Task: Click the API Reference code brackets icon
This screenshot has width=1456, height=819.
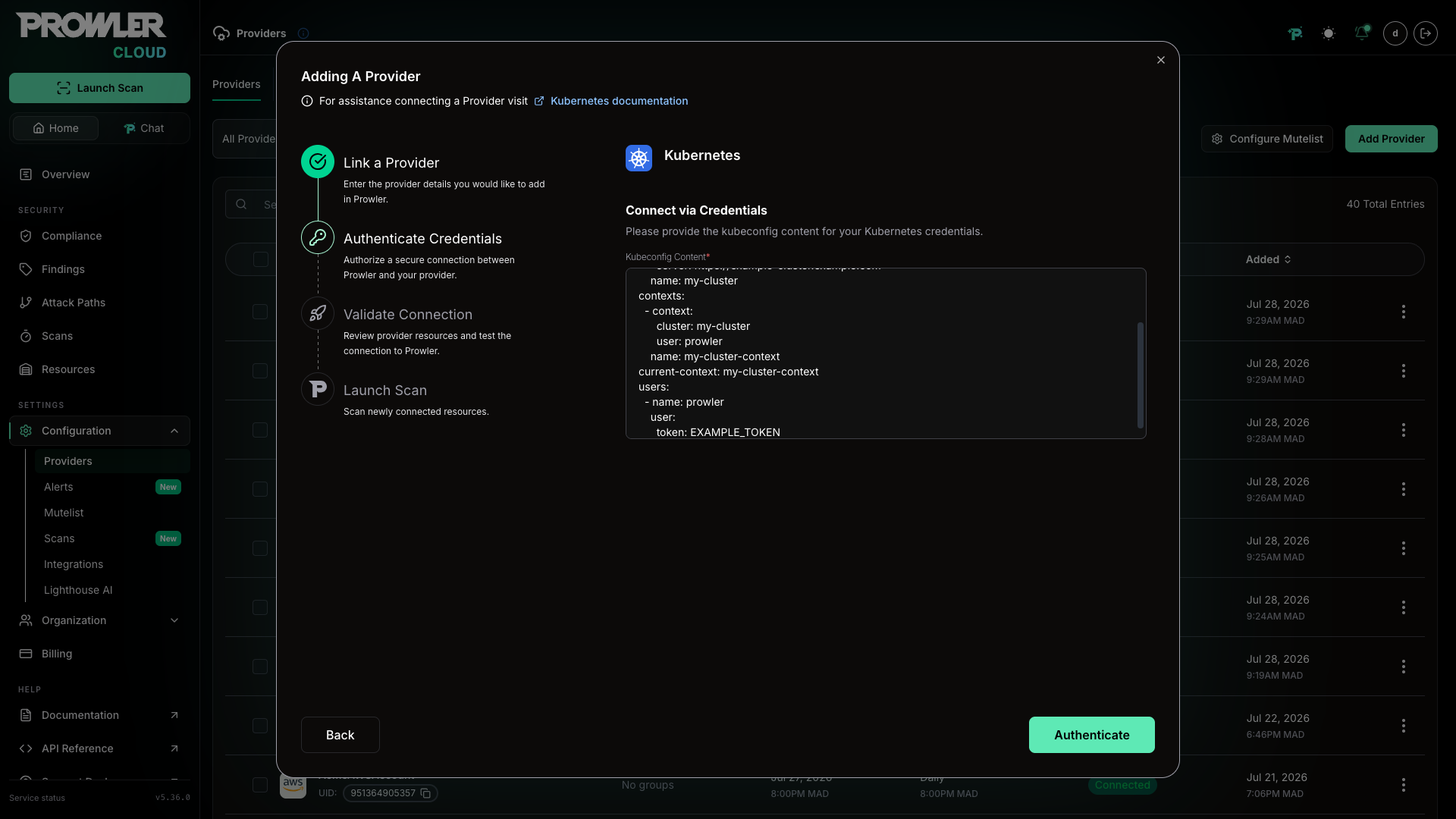Action: coord(26,748)
